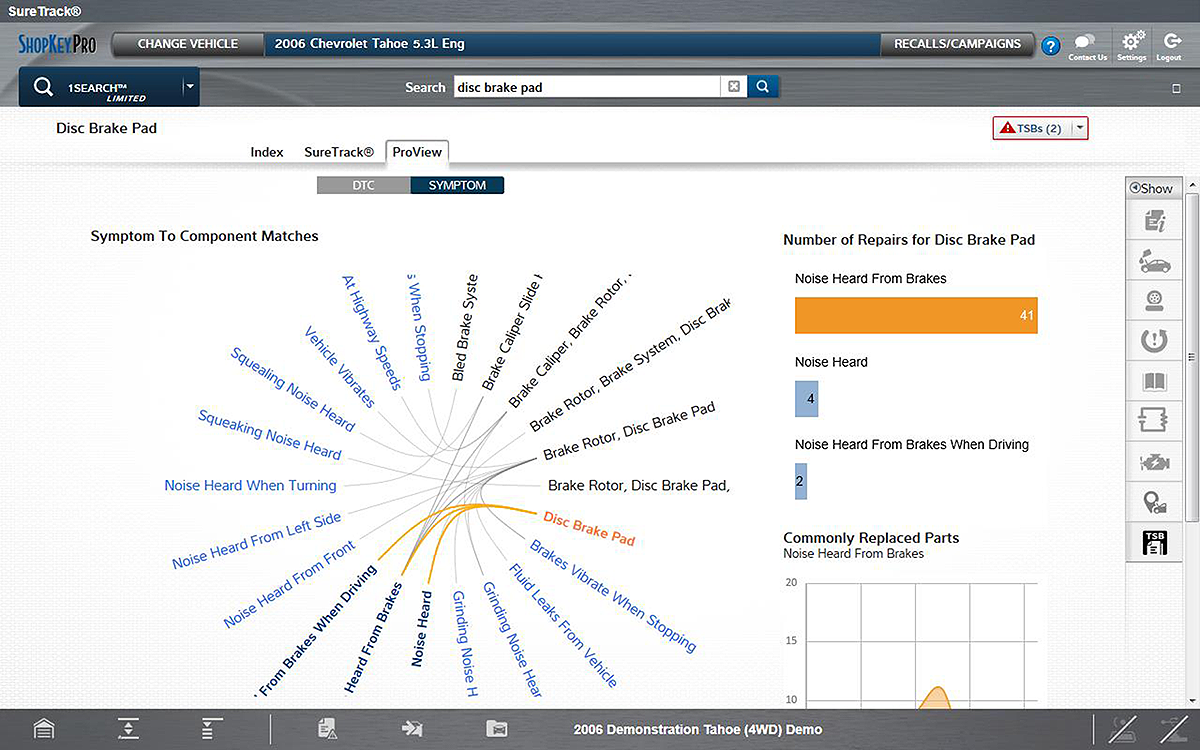The image size is (1200, 750).
Task: Open the SureTrack tab
Action: click(338, 152)
